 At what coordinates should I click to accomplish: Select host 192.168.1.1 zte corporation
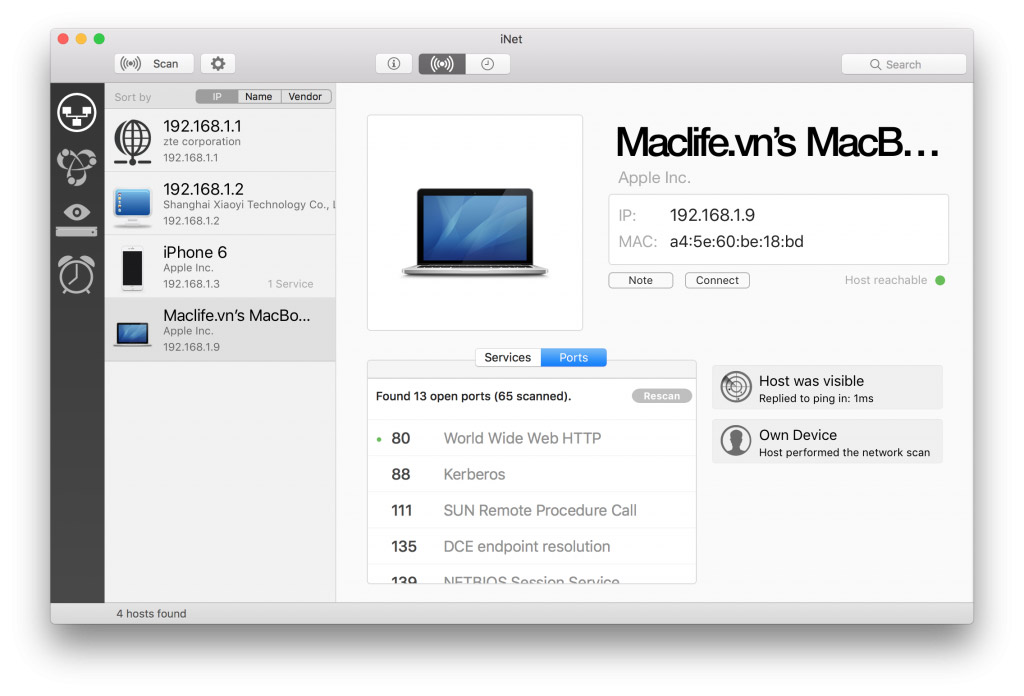[x=220, y=140]
